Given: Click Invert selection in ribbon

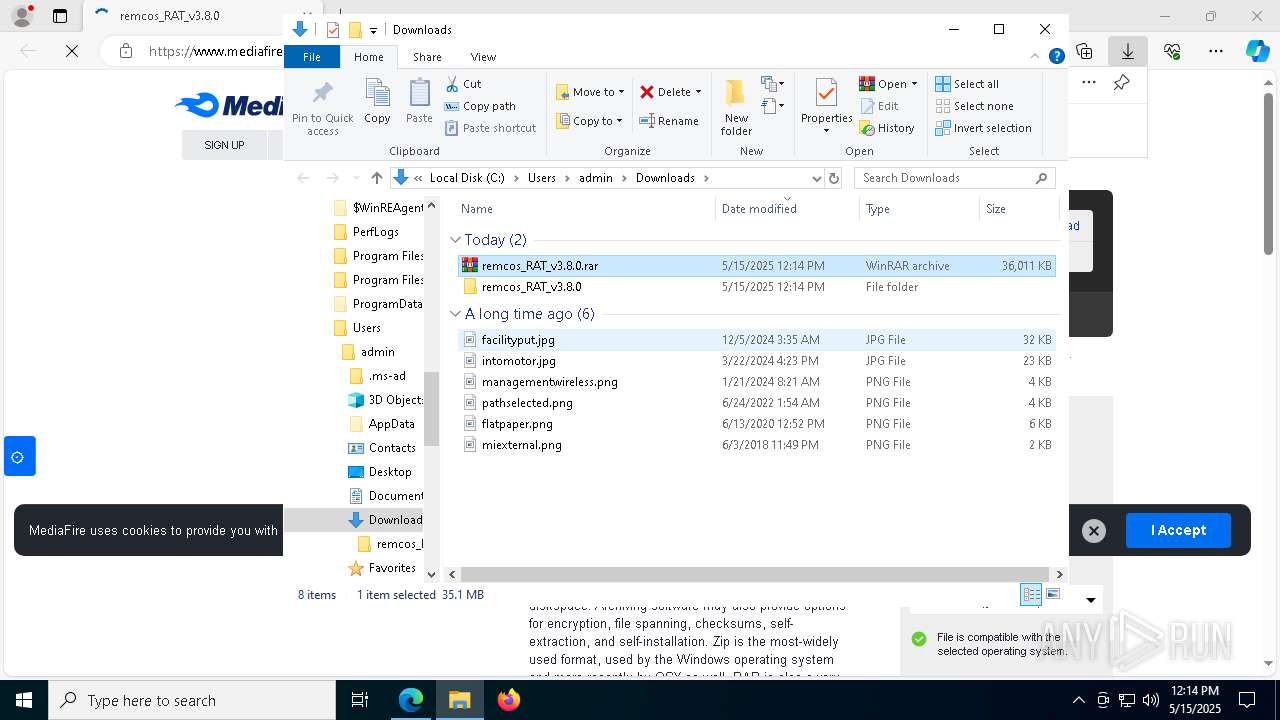Looking at the screenshot, I should (983, 128).
